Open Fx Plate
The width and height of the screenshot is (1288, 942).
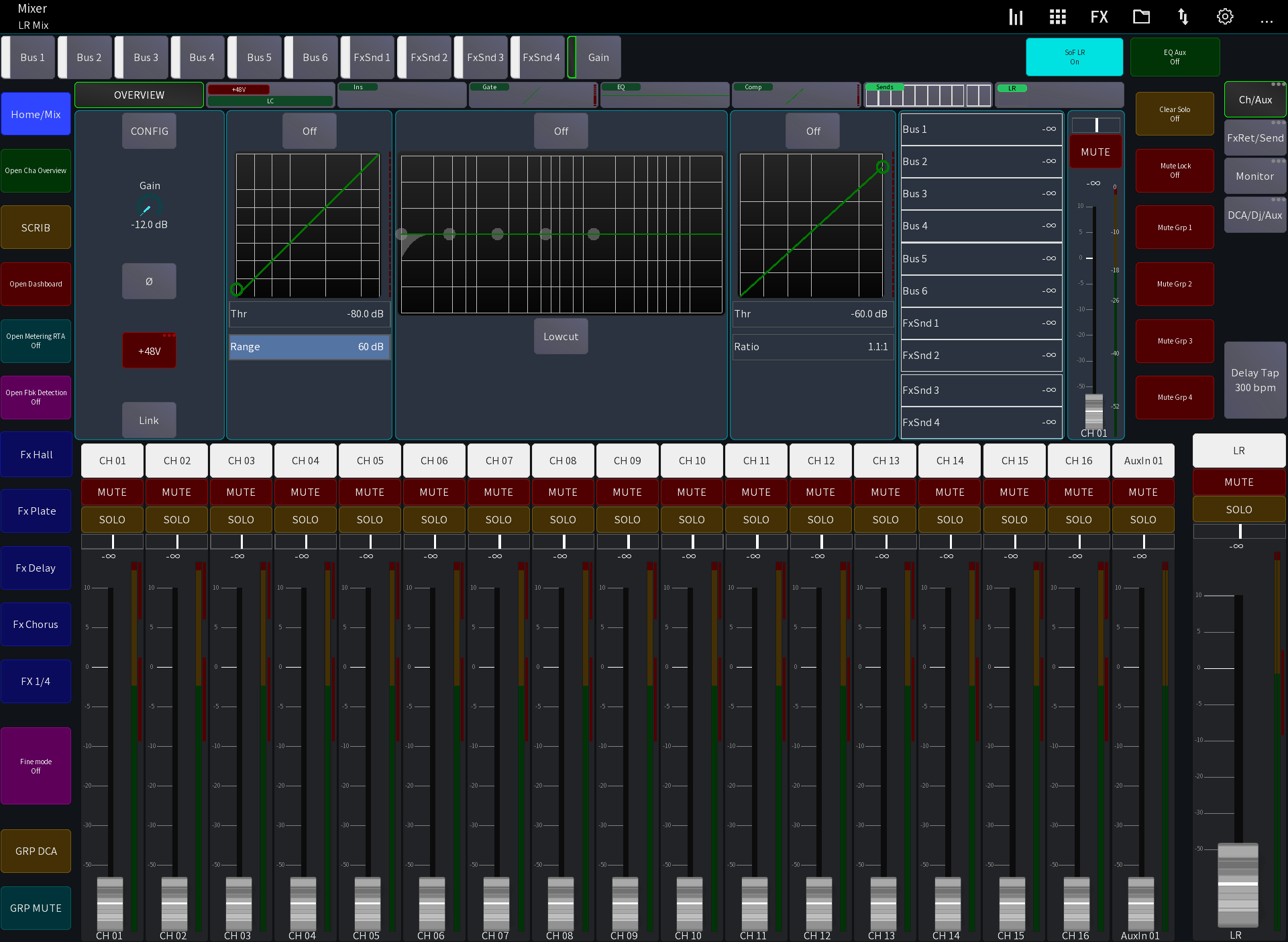[36, 511]
